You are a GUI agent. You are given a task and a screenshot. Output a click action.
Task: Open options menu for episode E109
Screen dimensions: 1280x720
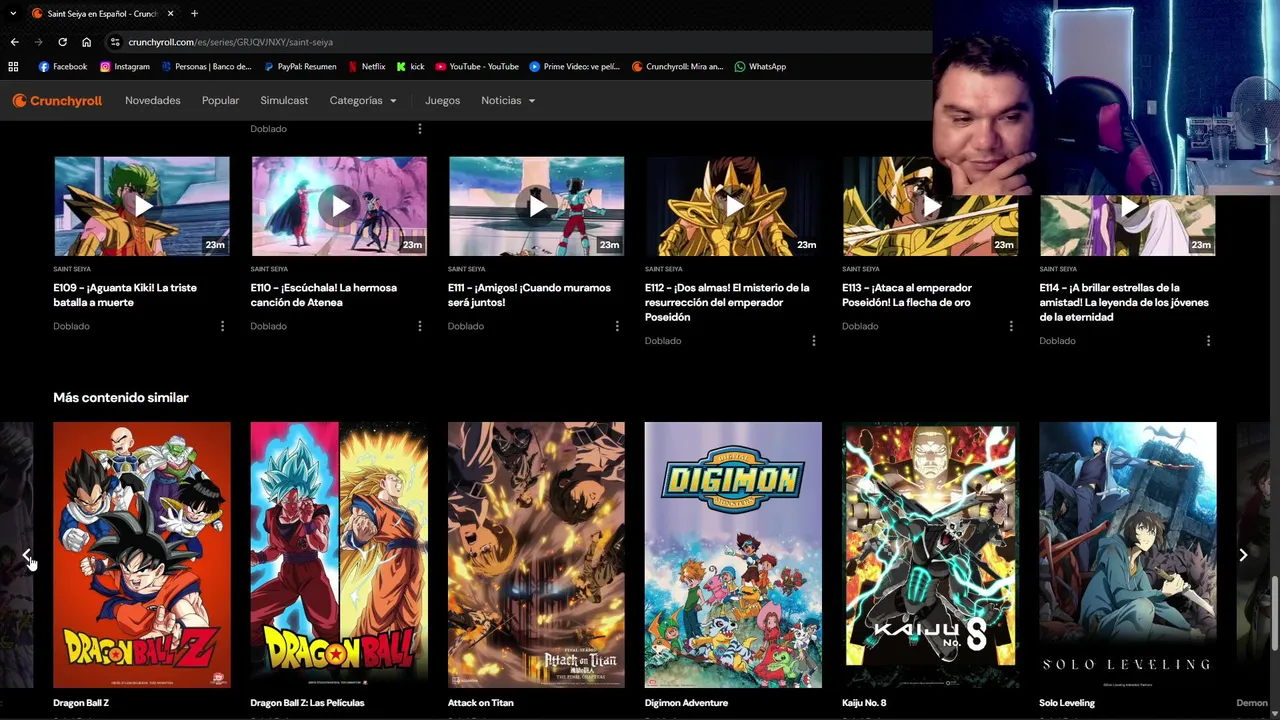tap(222, 326)
